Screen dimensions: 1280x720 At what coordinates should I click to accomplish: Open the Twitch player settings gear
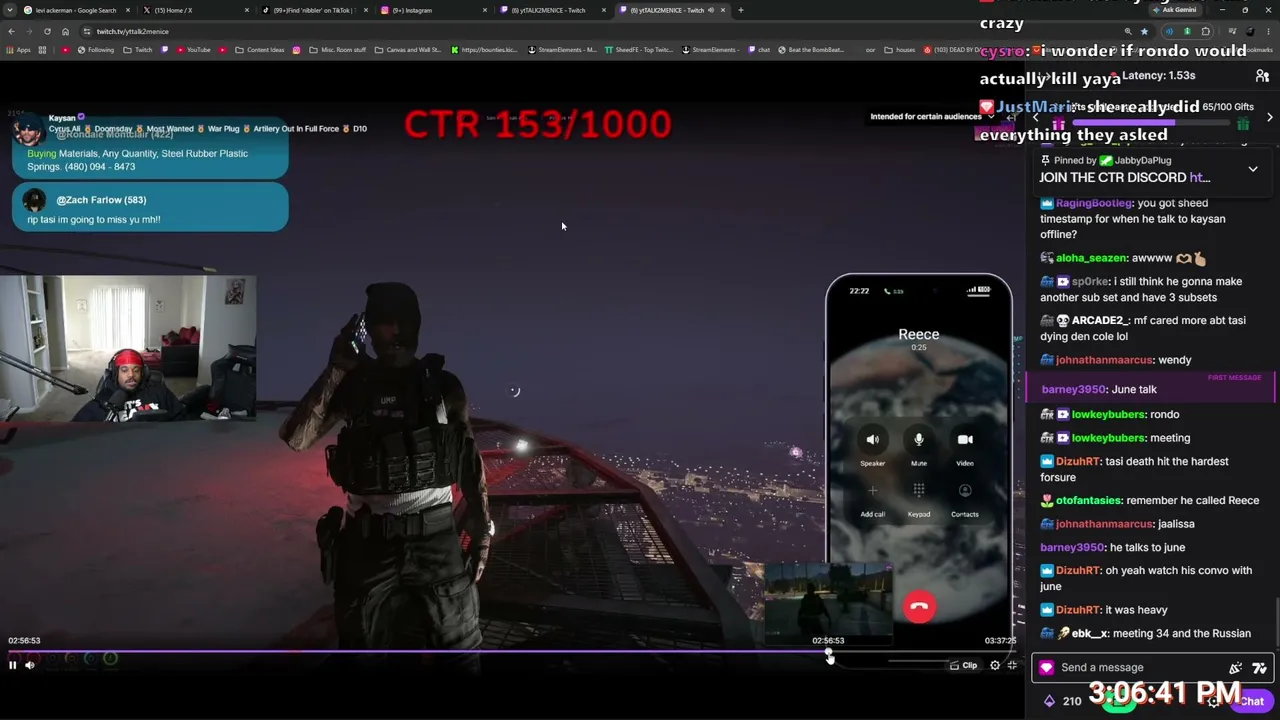994,665
